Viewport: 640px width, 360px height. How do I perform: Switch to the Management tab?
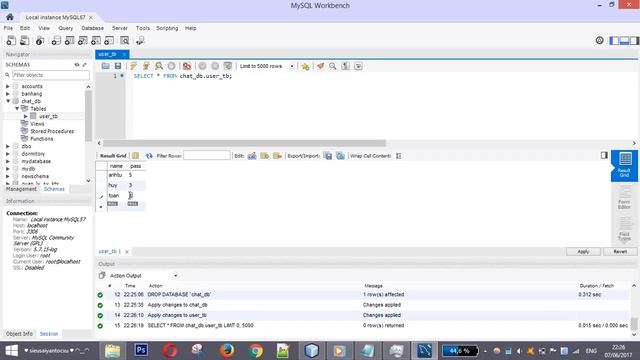(x=21, y=189)
